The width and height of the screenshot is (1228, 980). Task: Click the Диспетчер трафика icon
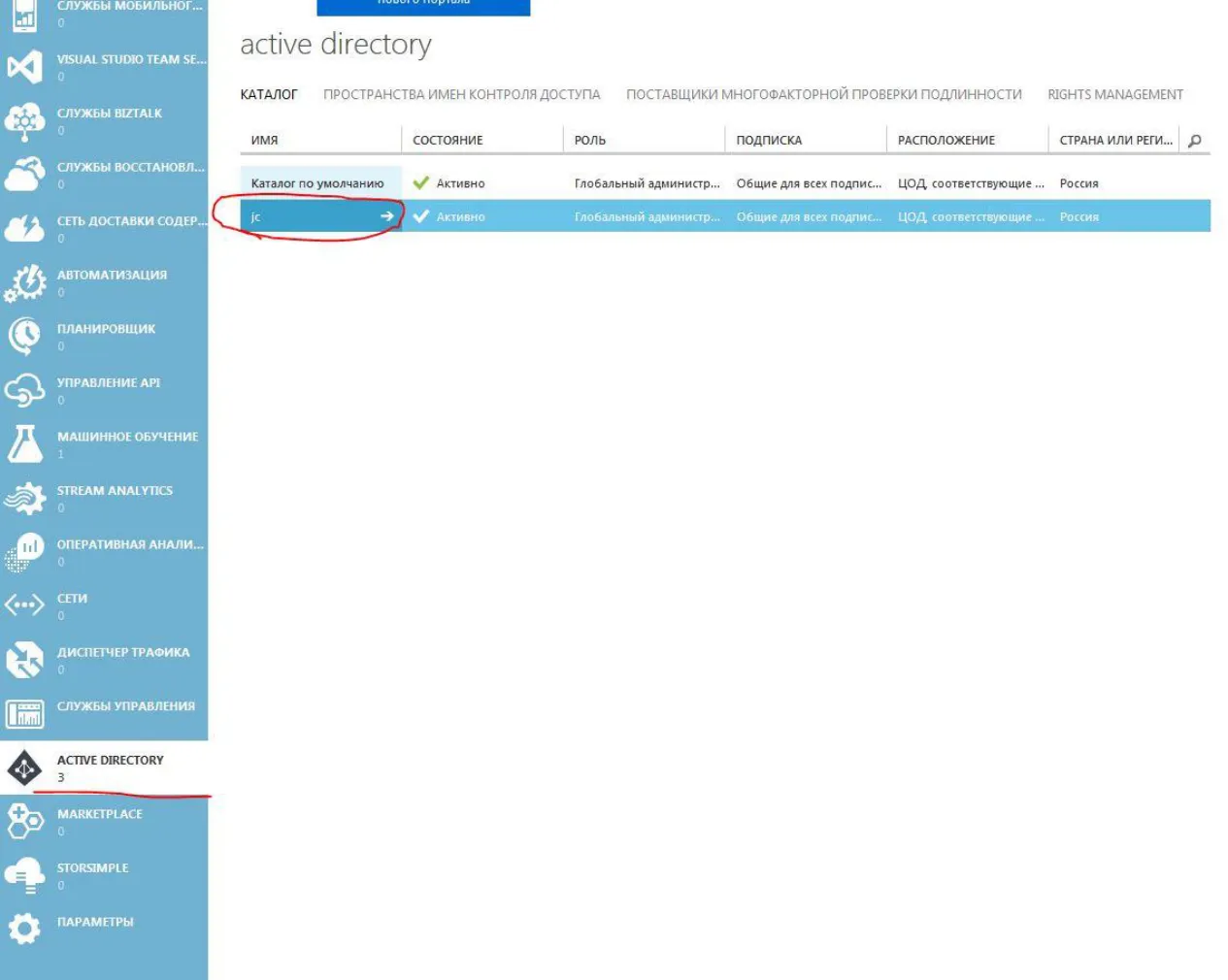point(24,660)
